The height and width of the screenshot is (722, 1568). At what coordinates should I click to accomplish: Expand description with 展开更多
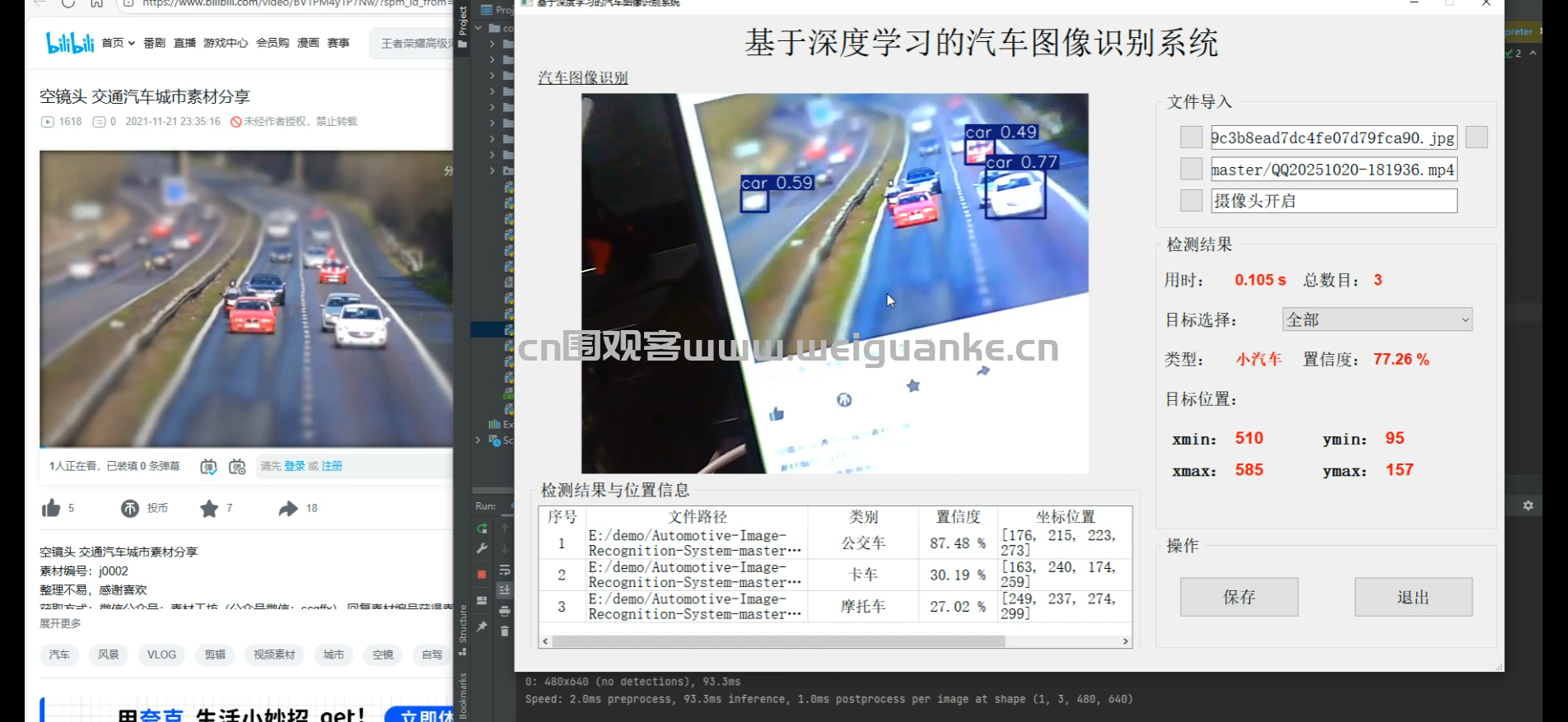(61, 623)
